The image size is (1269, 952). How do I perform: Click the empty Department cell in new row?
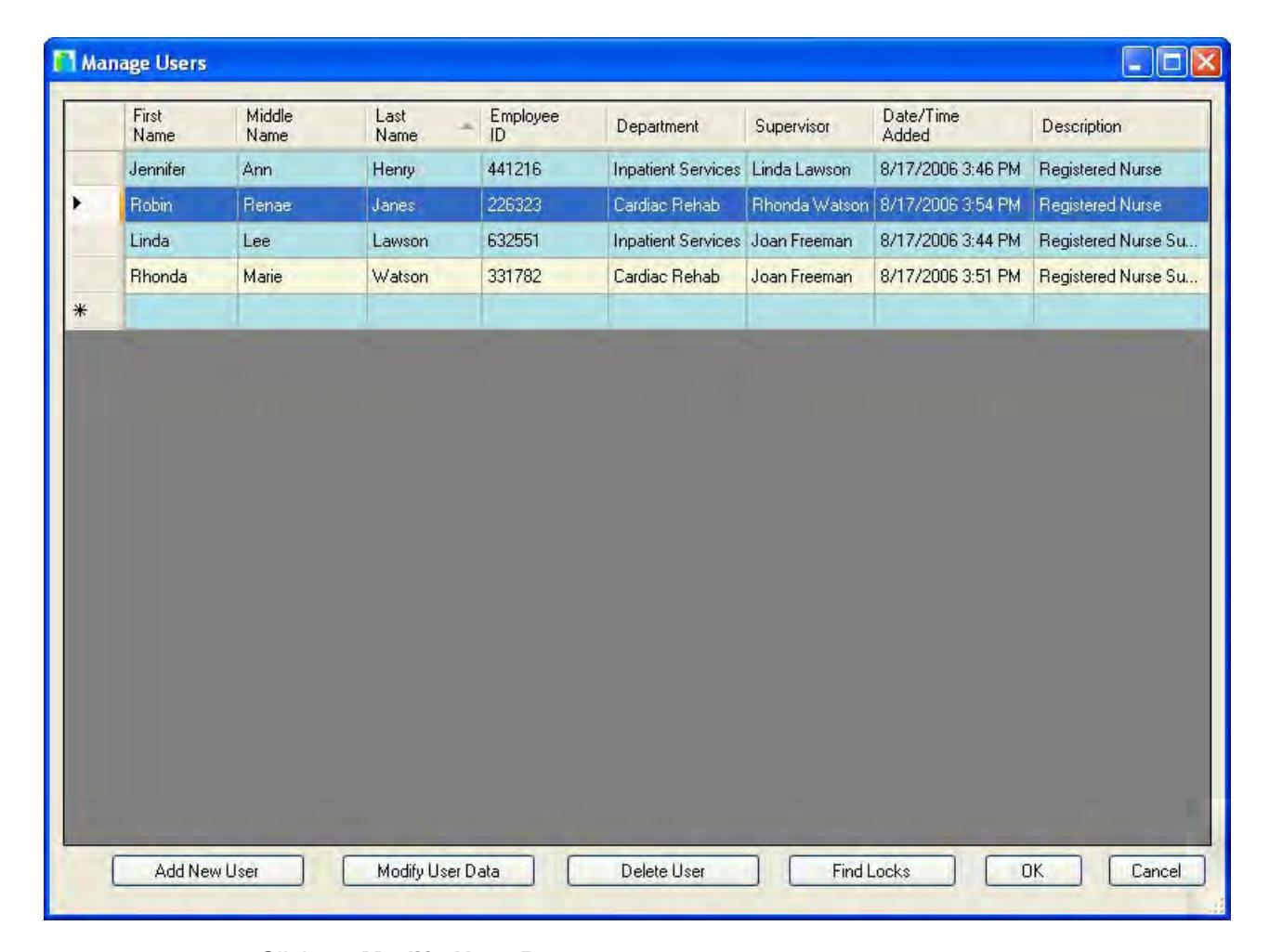point(676,311)
